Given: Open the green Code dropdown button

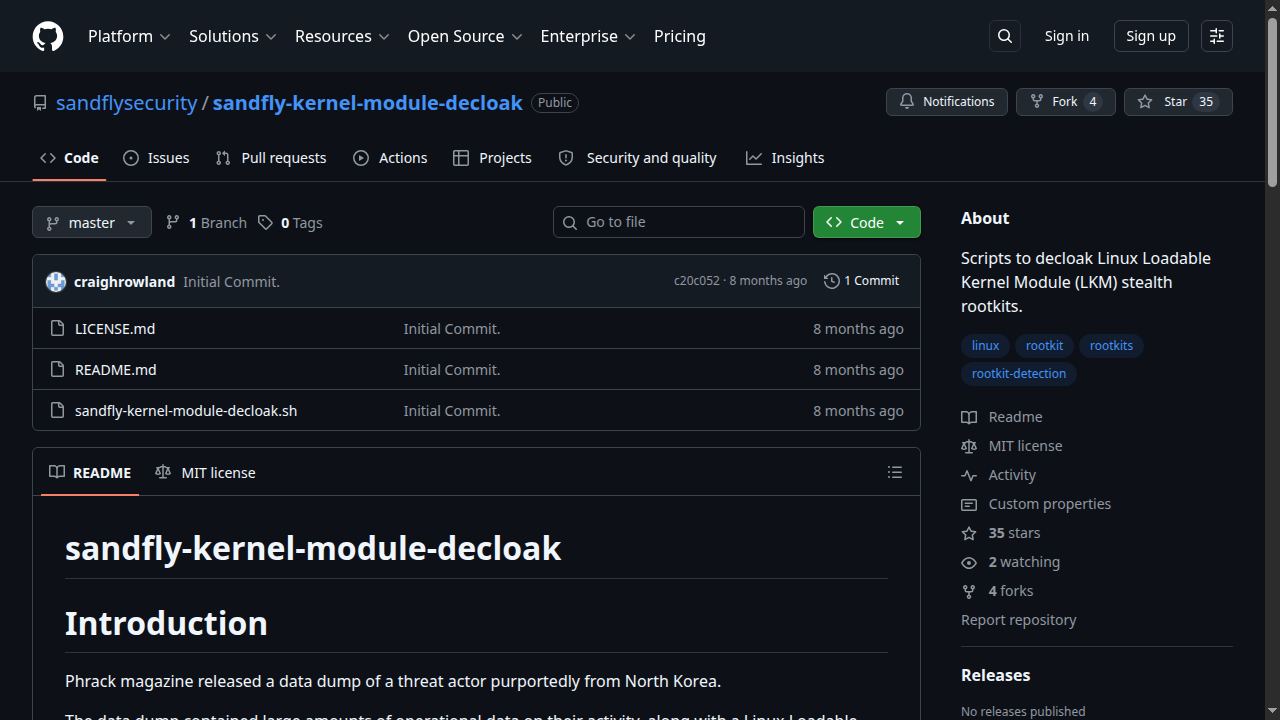Looking at the screenshot, I should click(867, 222).
